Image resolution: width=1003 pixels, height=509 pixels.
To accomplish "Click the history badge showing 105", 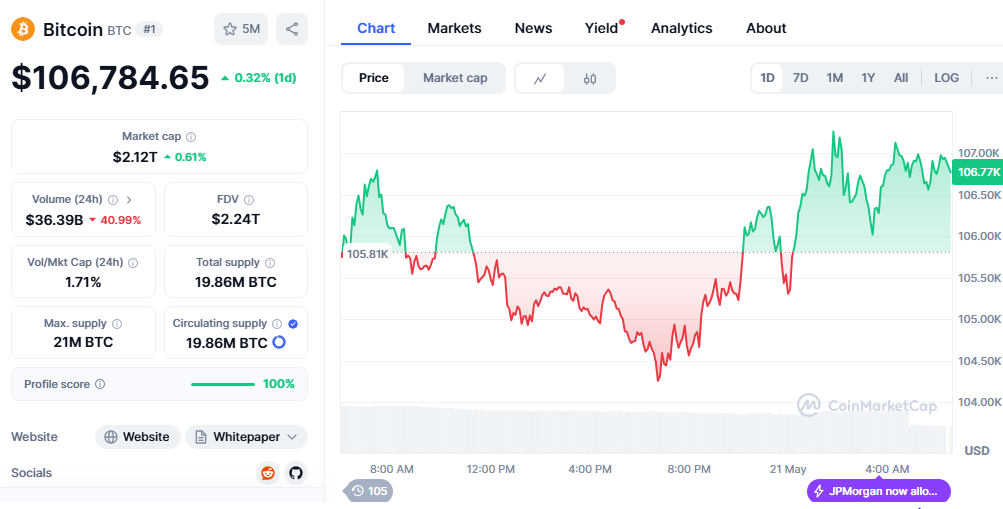I will click(x=368, y=491).
